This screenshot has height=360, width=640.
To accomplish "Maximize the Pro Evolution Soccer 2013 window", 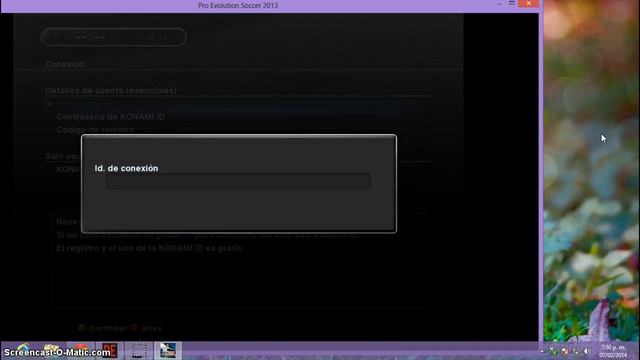I will 511,3.
